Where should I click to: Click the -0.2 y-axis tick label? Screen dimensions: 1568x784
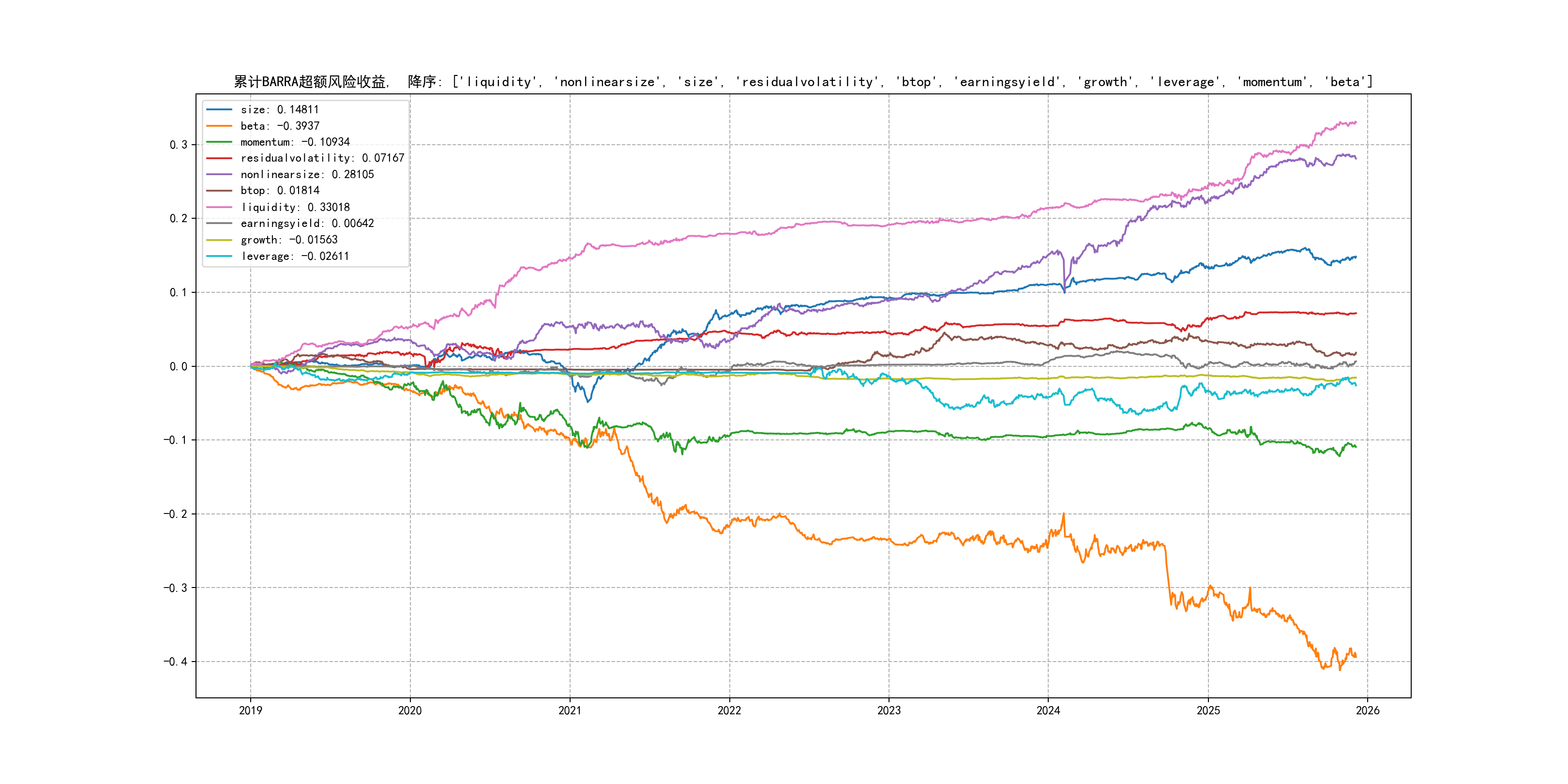pos(175,514)
